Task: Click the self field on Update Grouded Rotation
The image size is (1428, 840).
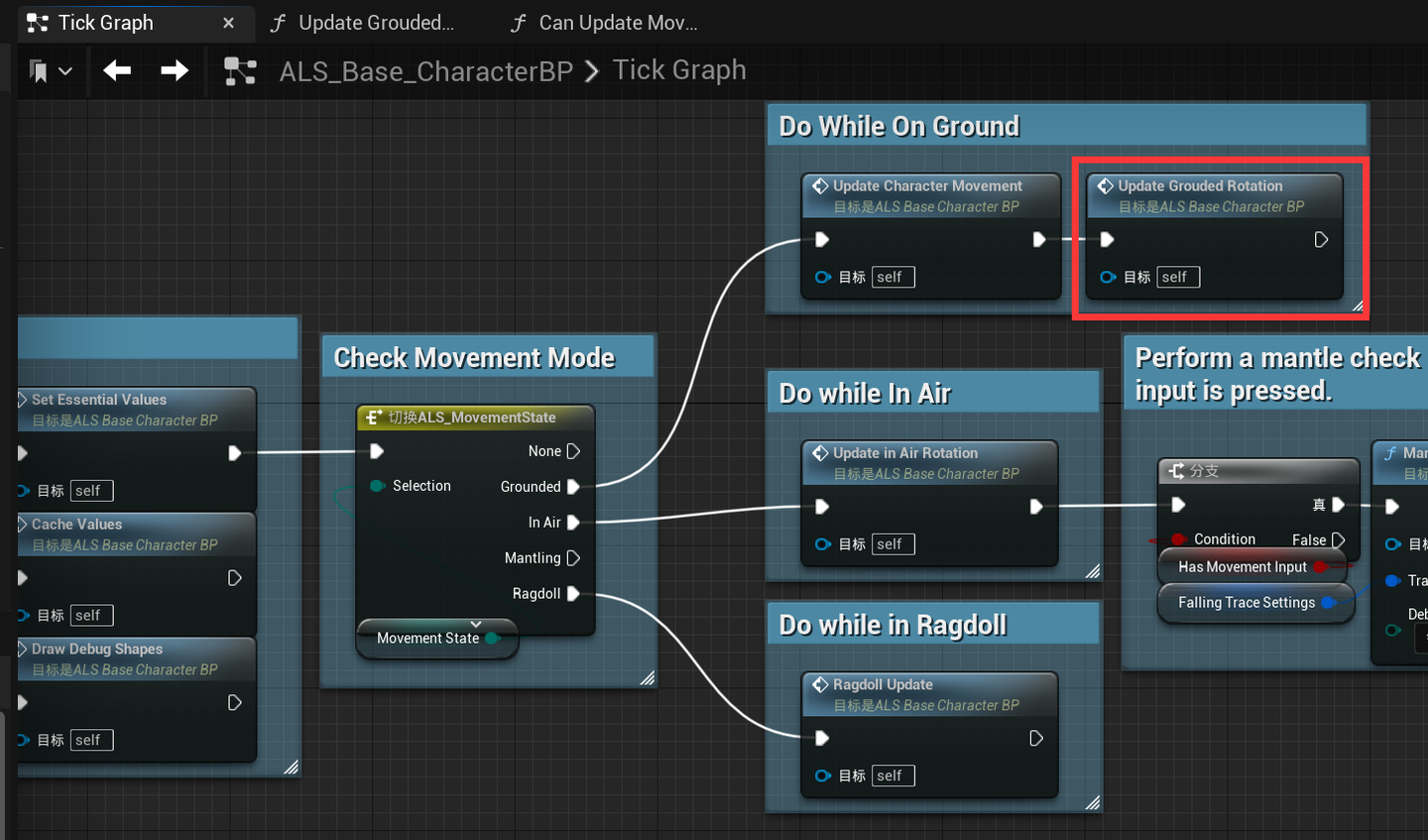Action: (x=1178, y=277)
